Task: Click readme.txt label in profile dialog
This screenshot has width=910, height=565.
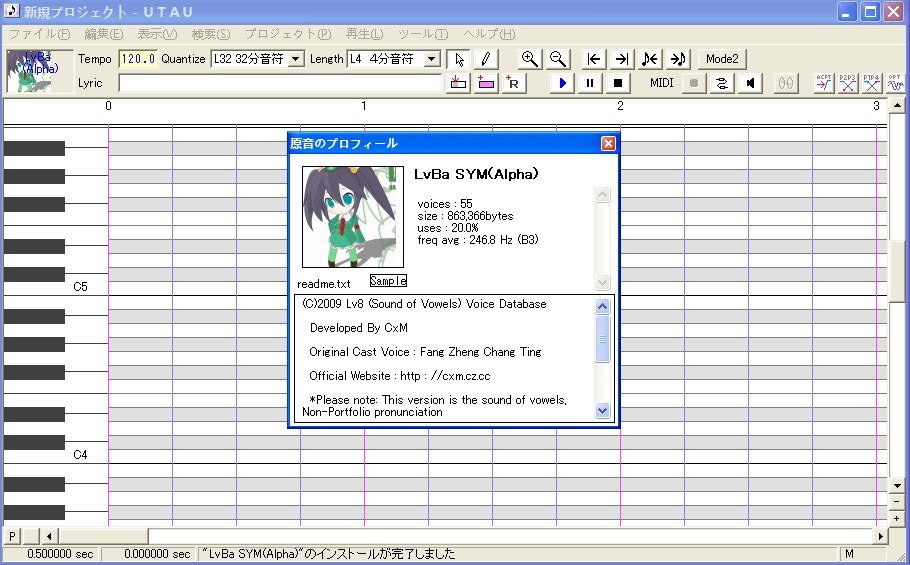Action: (324, 284)
